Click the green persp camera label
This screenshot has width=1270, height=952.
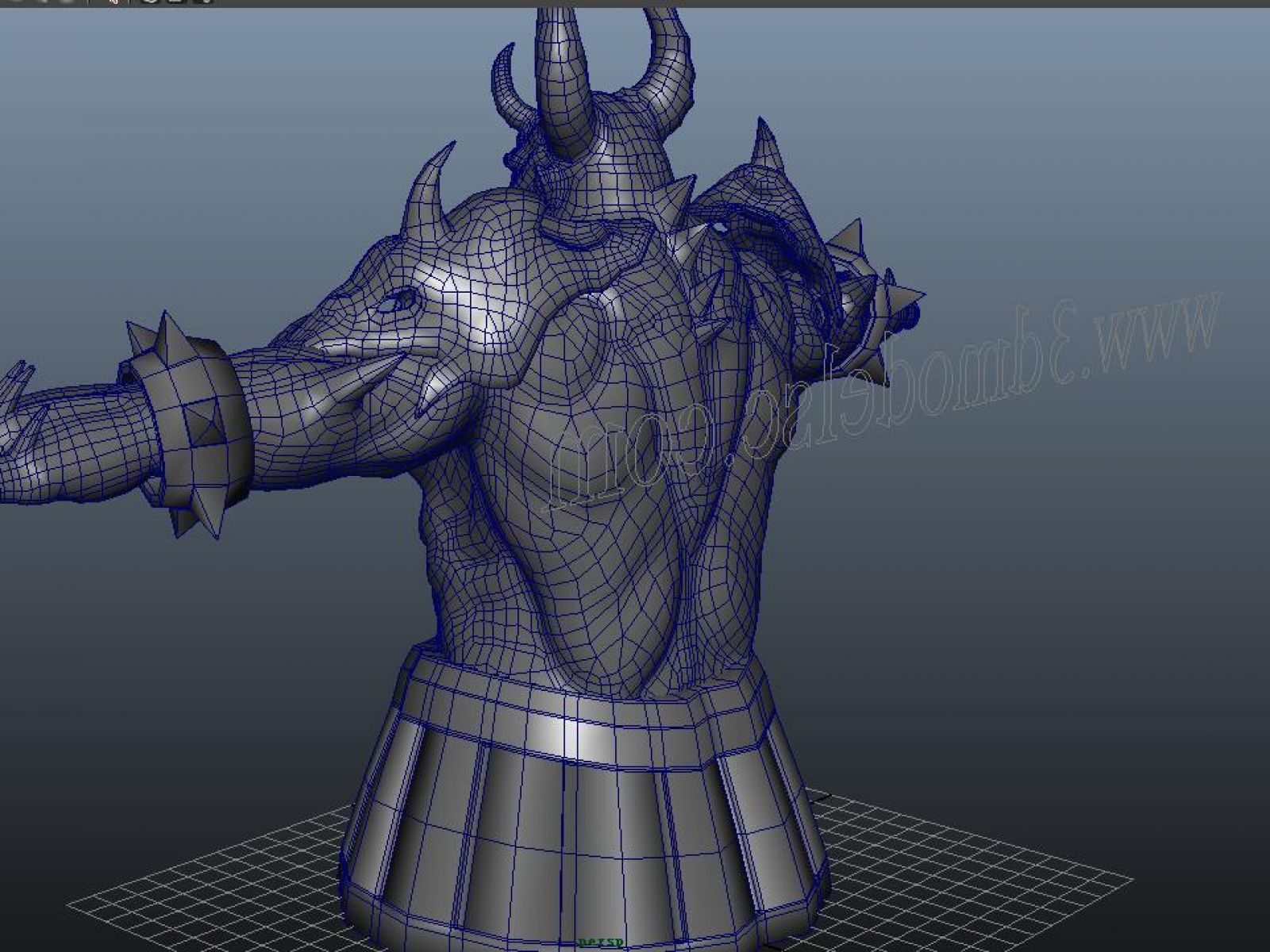(599, 942)
